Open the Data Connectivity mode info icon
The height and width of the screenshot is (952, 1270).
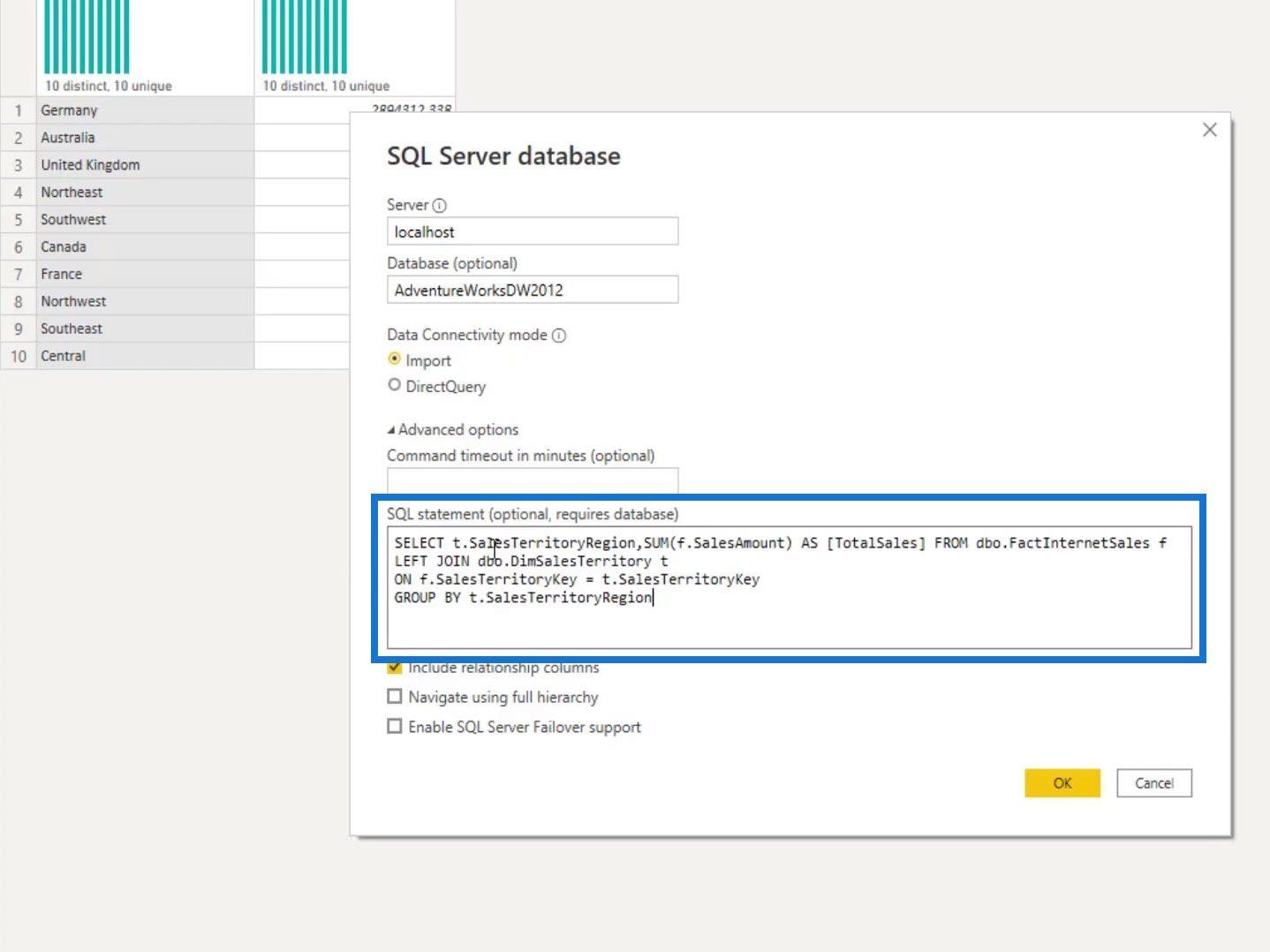click(559, 336)
